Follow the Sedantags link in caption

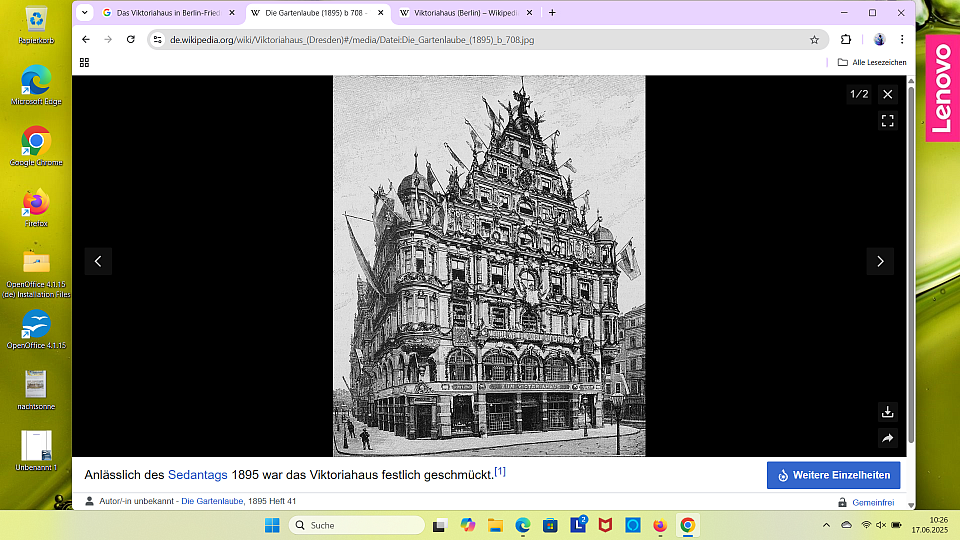pyautogui.click(x=197, y=474)
